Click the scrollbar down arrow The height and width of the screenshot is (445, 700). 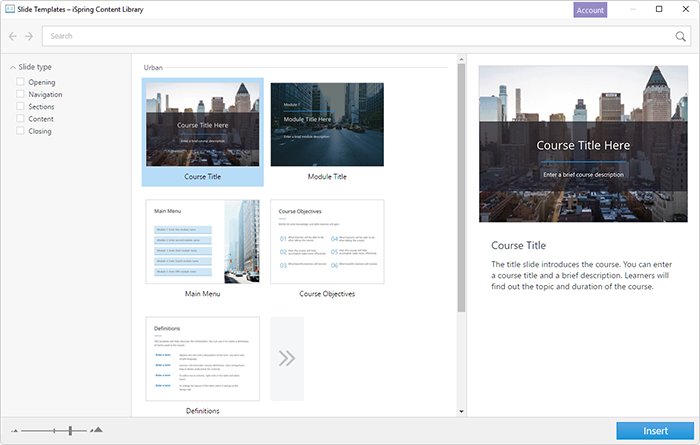(461, 412)
